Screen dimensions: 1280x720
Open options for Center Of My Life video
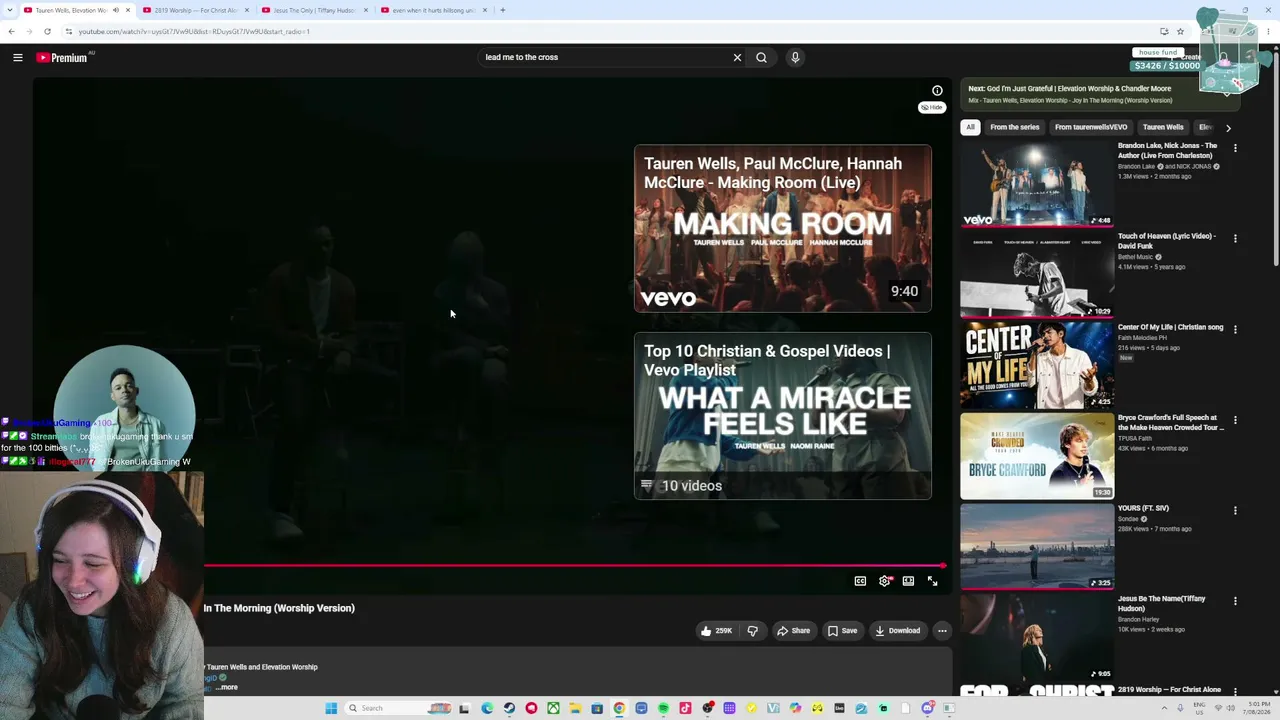coord(1235,329)
